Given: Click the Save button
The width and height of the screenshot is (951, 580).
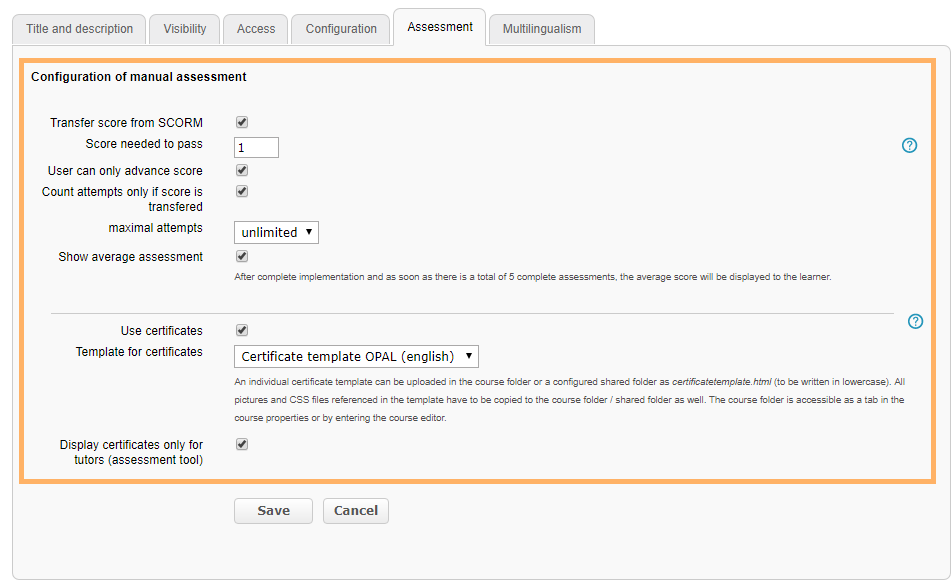Looking at the screenshot, I should click(274, 511).
